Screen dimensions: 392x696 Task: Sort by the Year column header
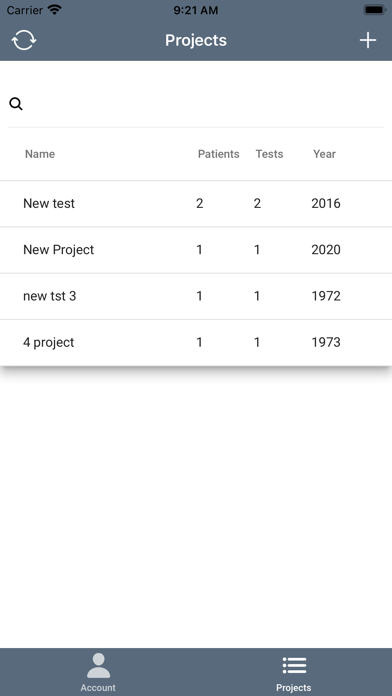point(325,154)
